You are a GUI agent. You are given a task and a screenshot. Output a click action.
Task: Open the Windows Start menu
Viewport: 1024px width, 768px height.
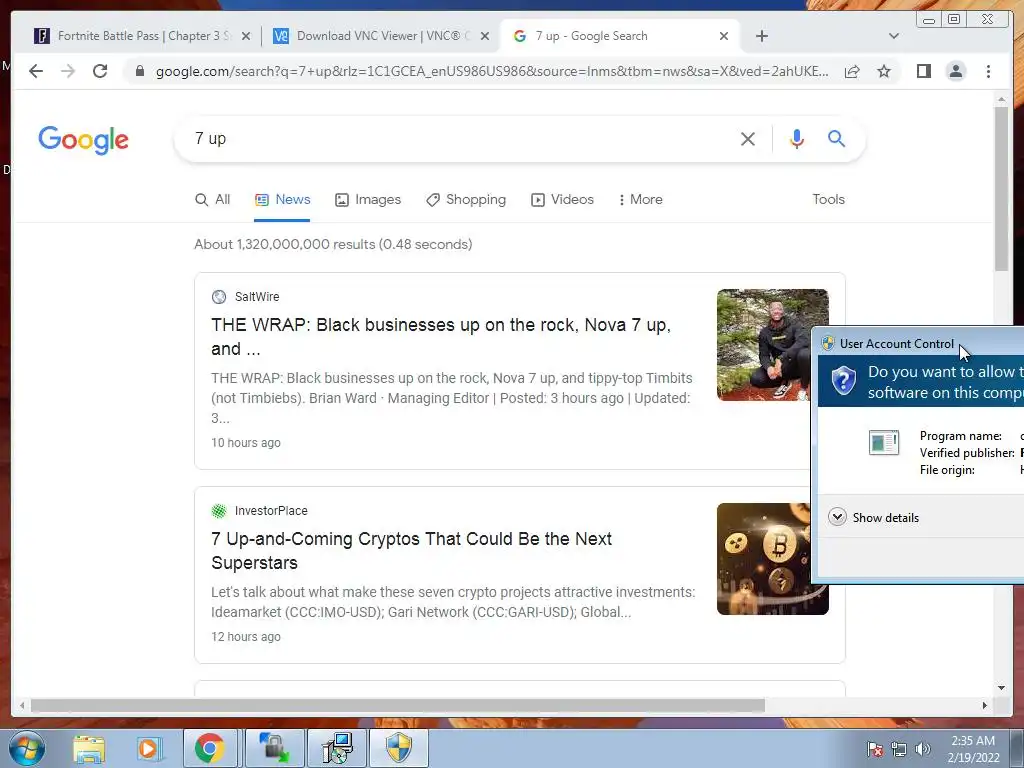pyautogui.click(x=27, y=748)
